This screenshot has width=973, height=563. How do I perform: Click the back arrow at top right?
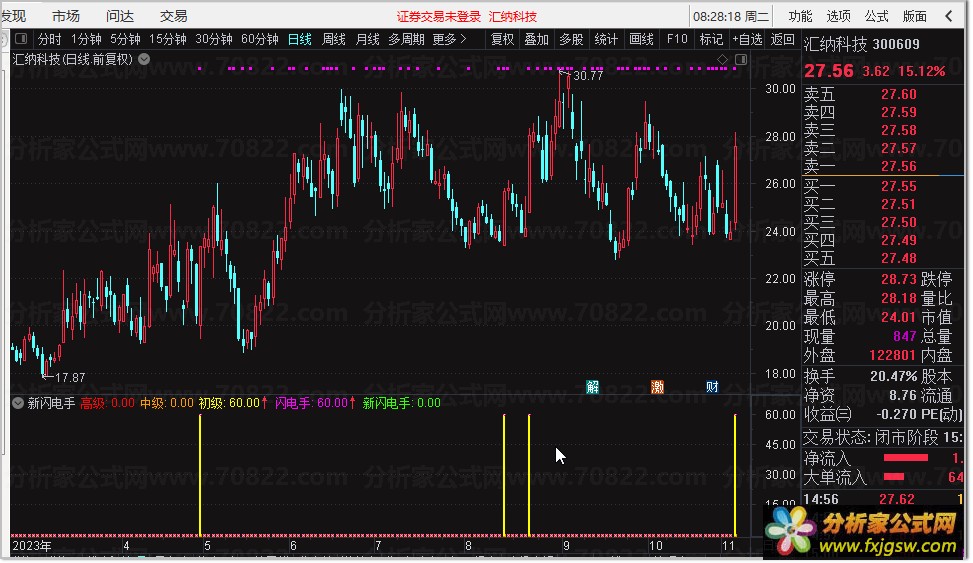pos(949,16)
